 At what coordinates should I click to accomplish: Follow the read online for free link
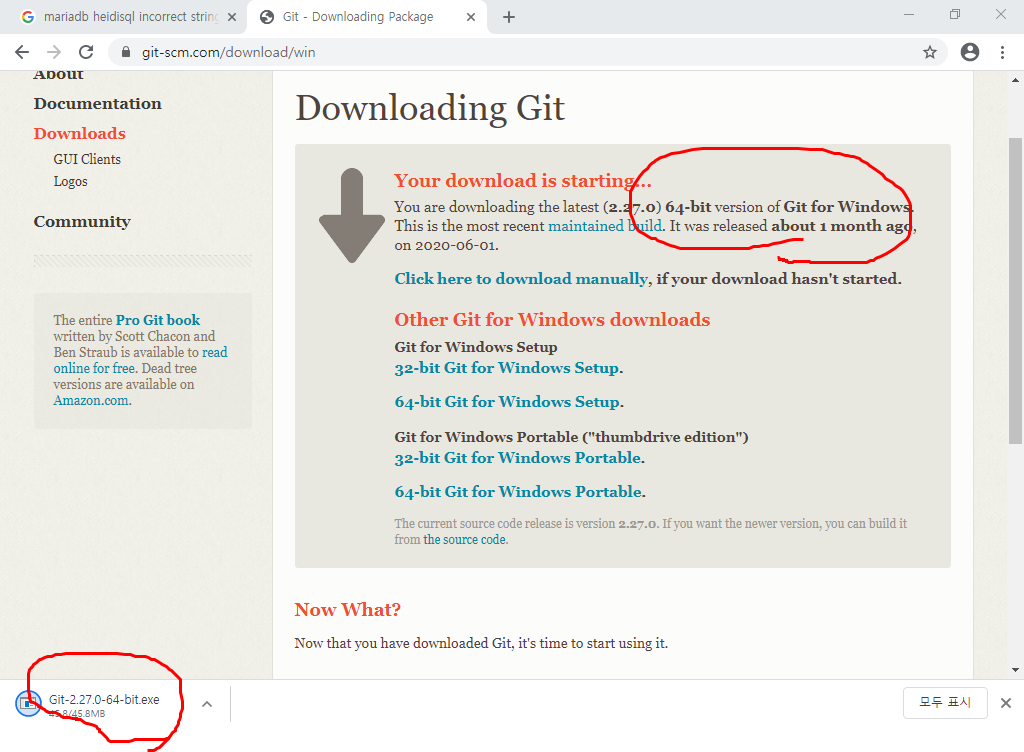coord(140,360)
